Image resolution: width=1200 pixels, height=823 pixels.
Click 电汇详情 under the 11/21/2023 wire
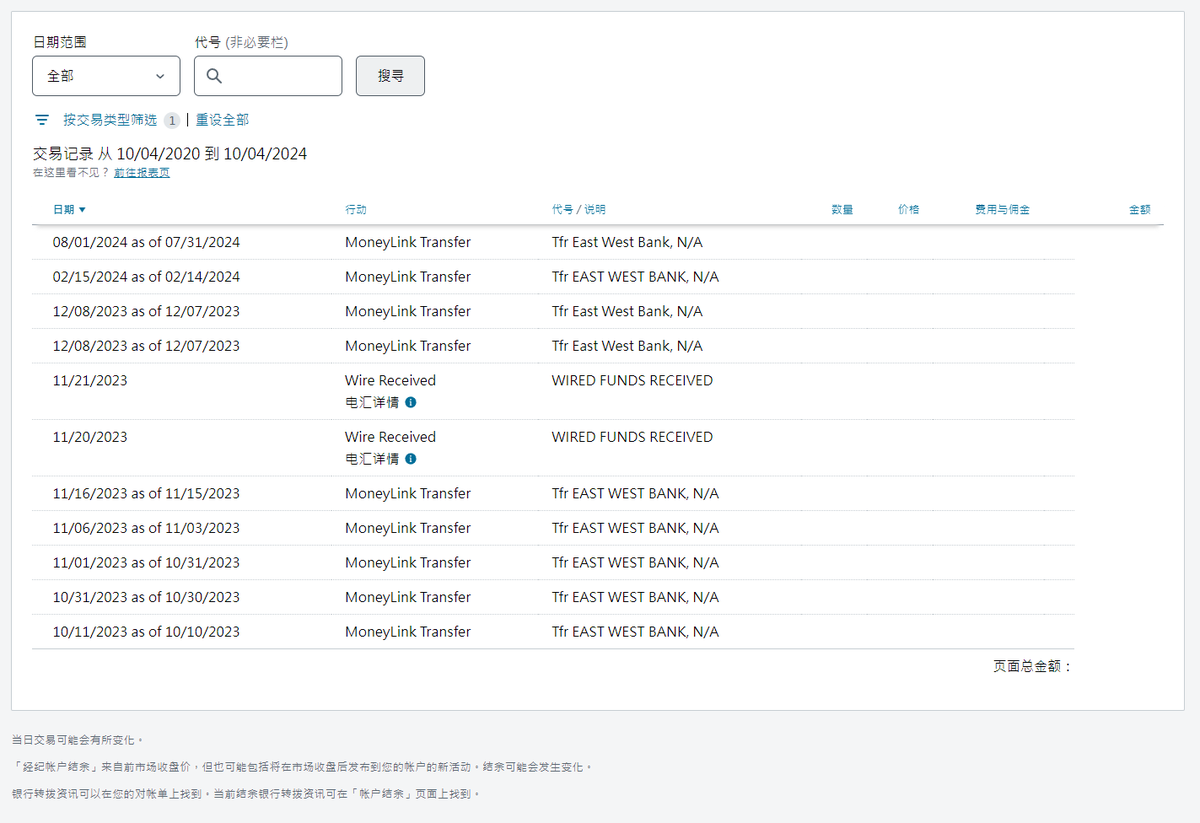[372, 402]
